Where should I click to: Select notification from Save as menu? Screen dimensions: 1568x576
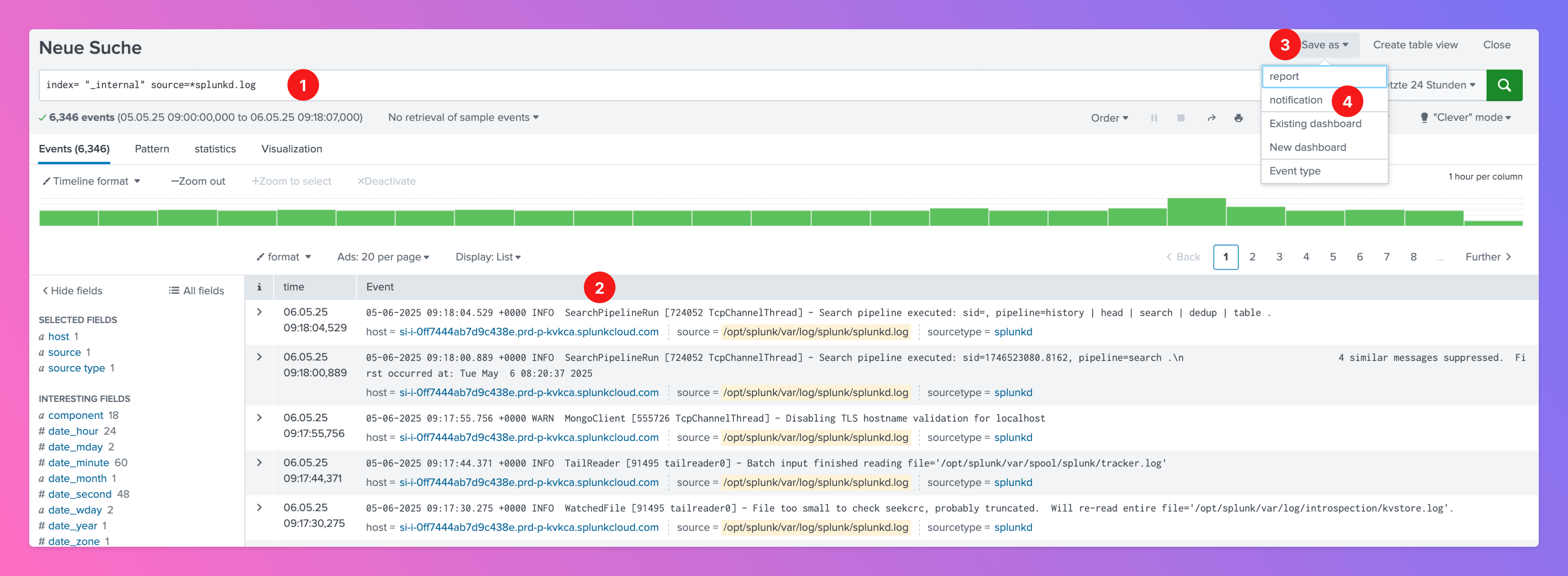pos(1295,100)
